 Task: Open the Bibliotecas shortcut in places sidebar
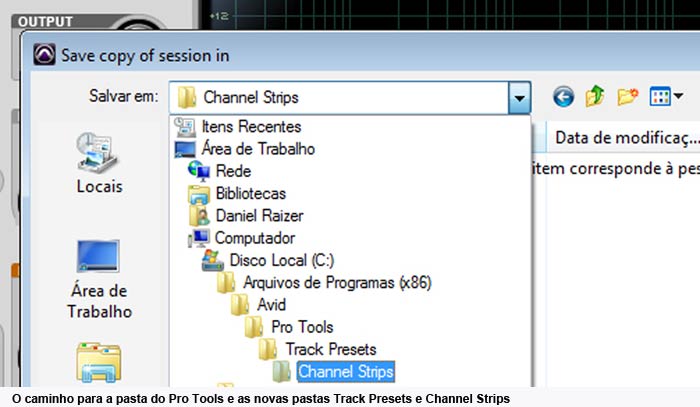[x=98, y=362]
